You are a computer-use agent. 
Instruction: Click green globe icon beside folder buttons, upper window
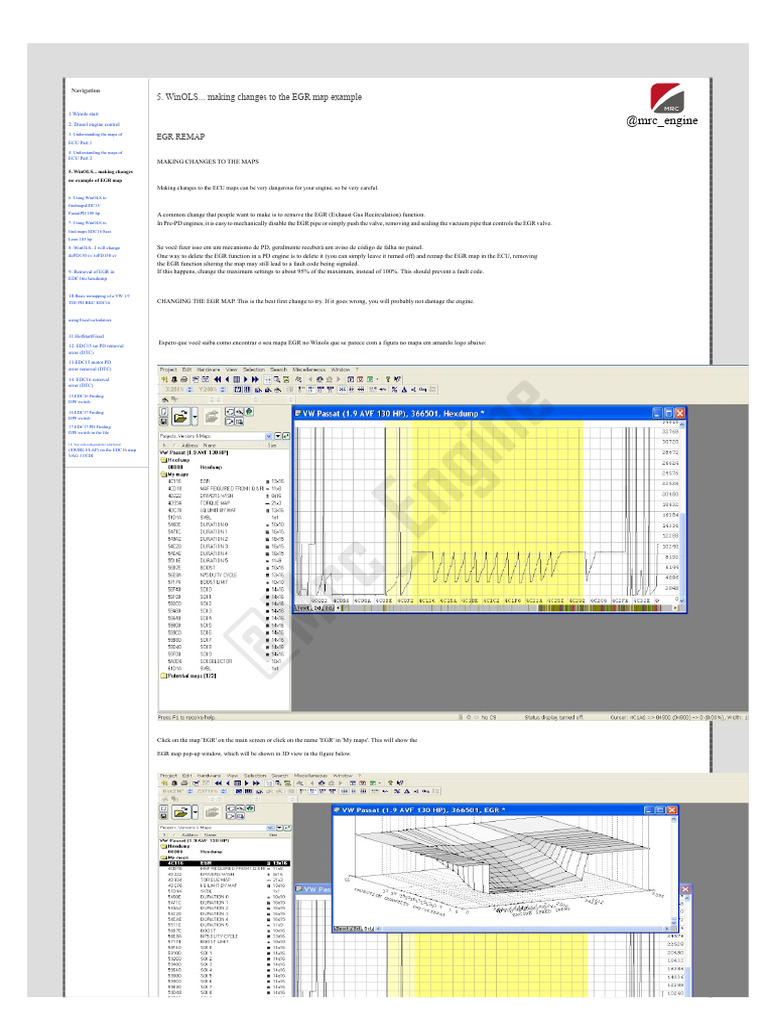click(x=249, y=411)
